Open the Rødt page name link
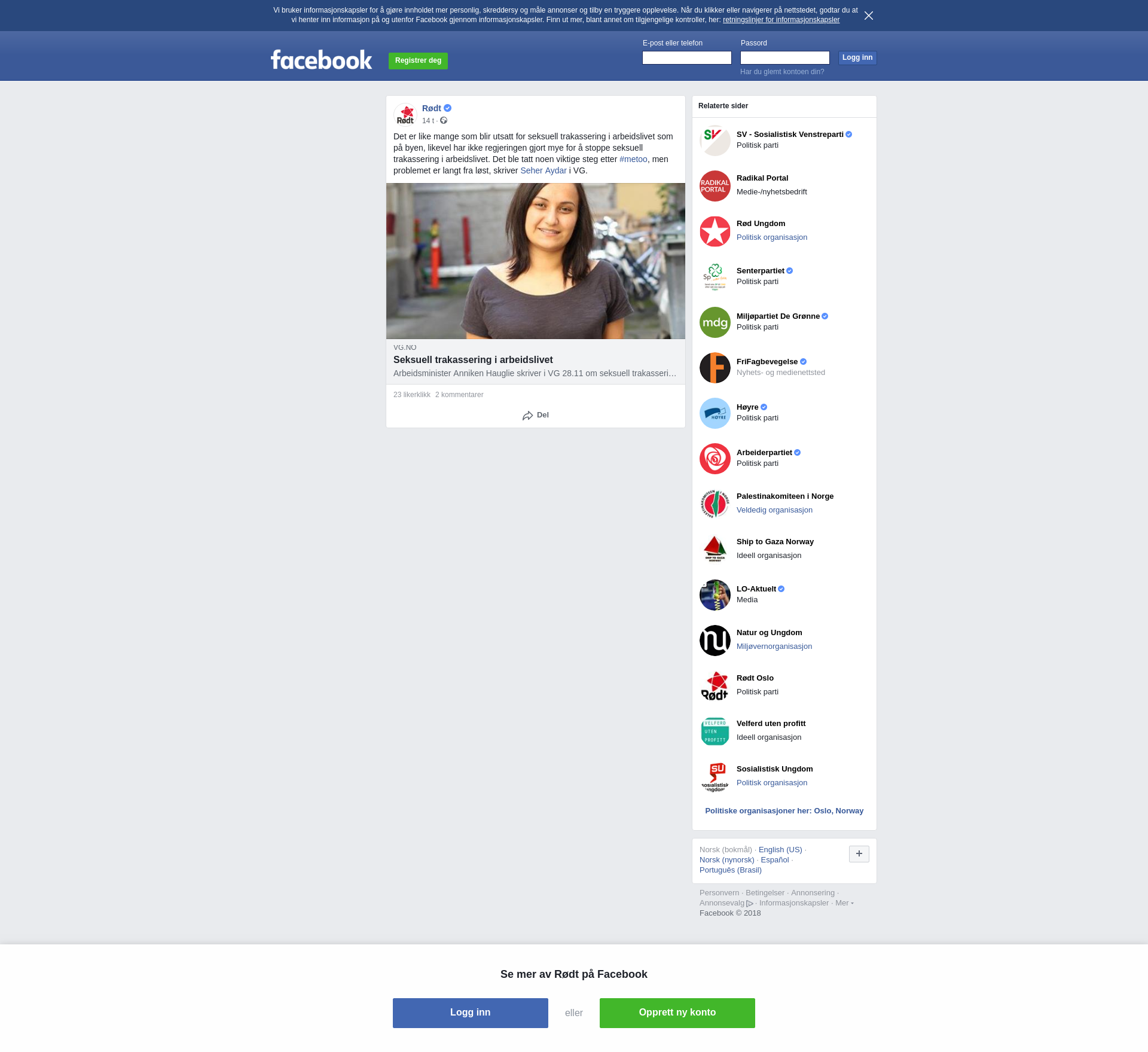Viewport: 1148px width, 1052px height. pyautogui.click(x=432, y=108)
